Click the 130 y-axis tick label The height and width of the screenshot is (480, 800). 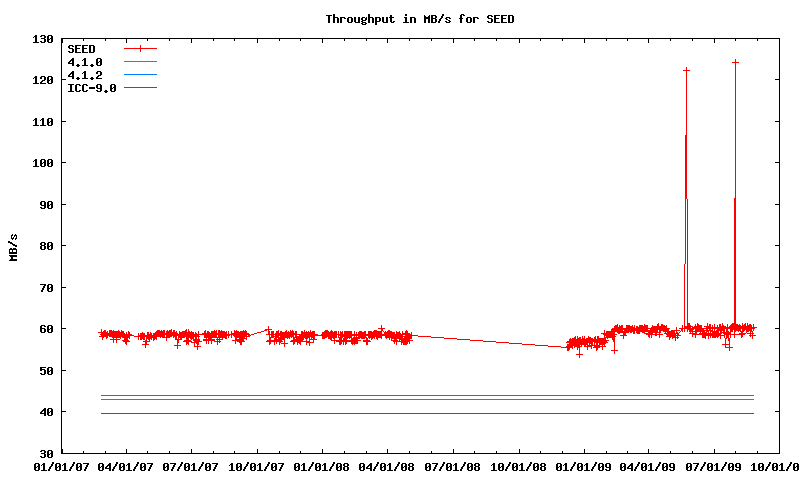[x=43, y=39]
